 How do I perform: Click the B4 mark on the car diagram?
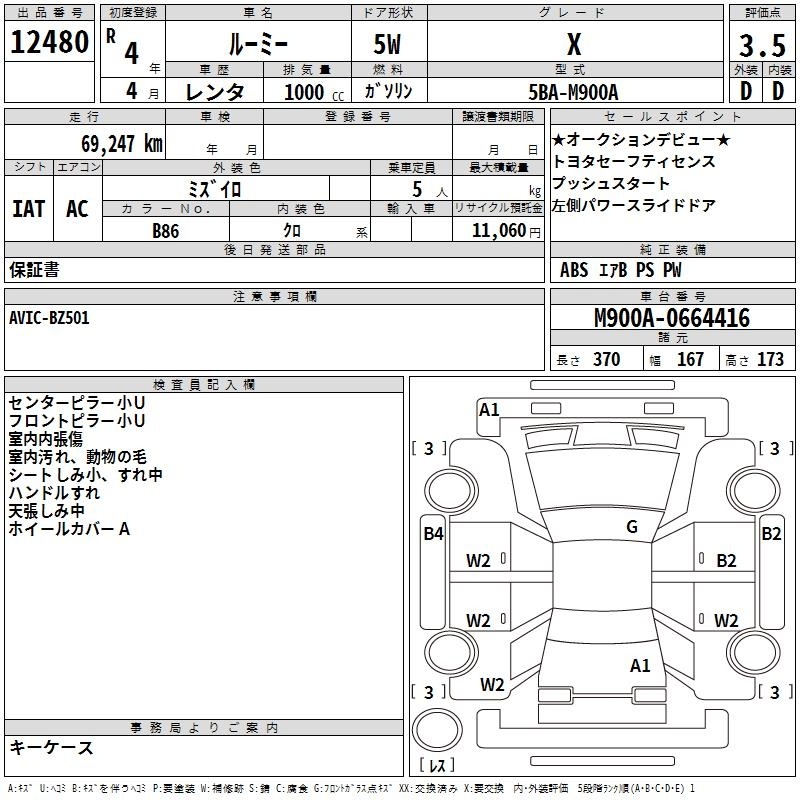point(433,534)
